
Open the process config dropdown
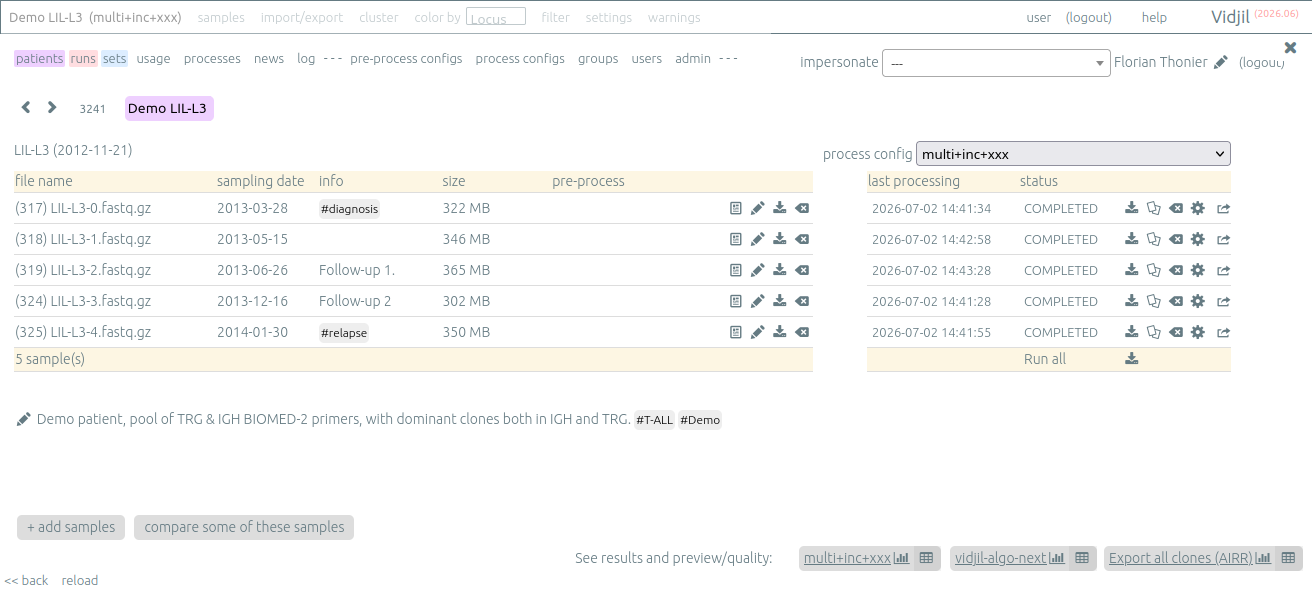[1073, 154]
